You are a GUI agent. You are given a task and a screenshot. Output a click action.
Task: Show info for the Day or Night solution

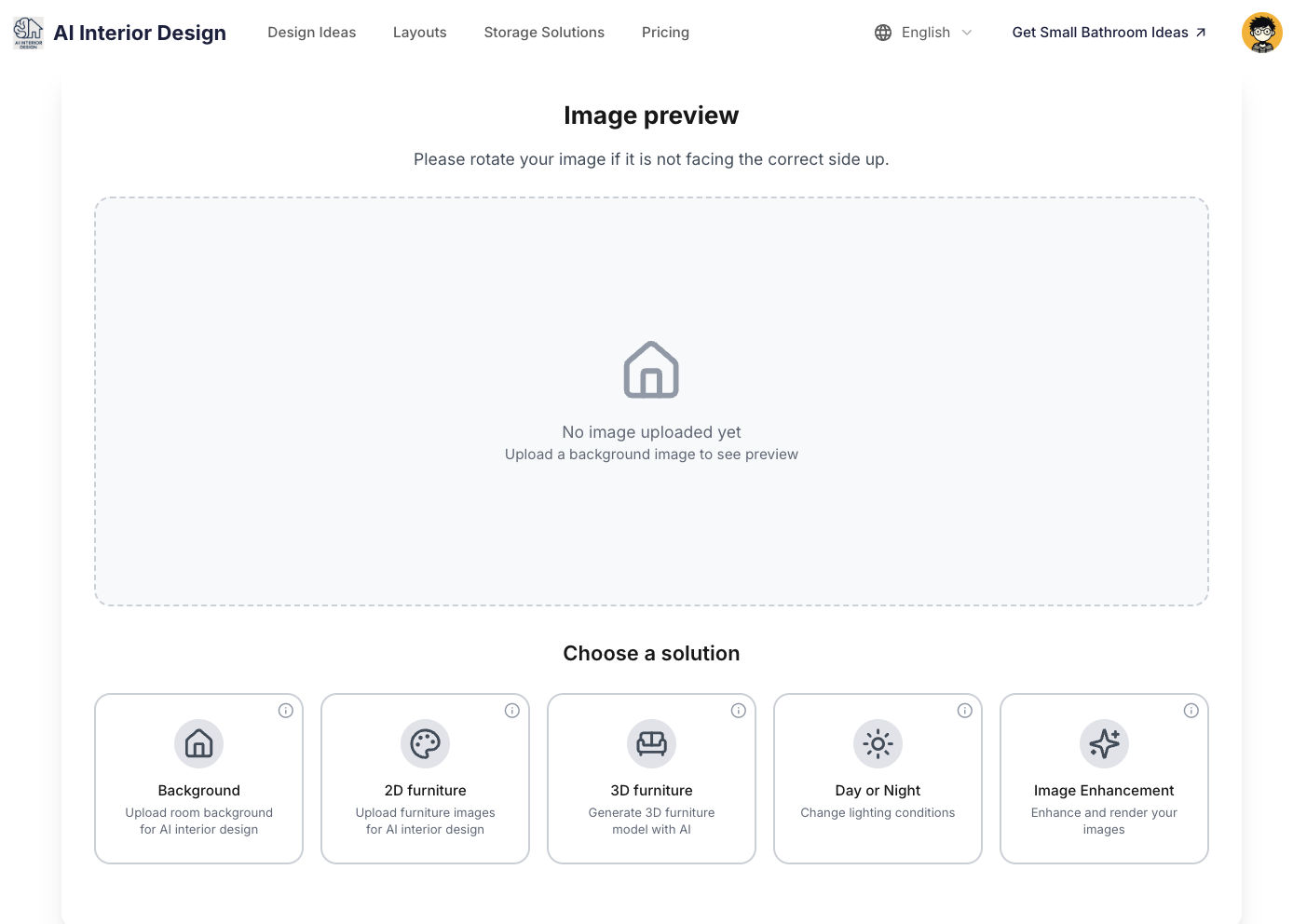[965, 711]
